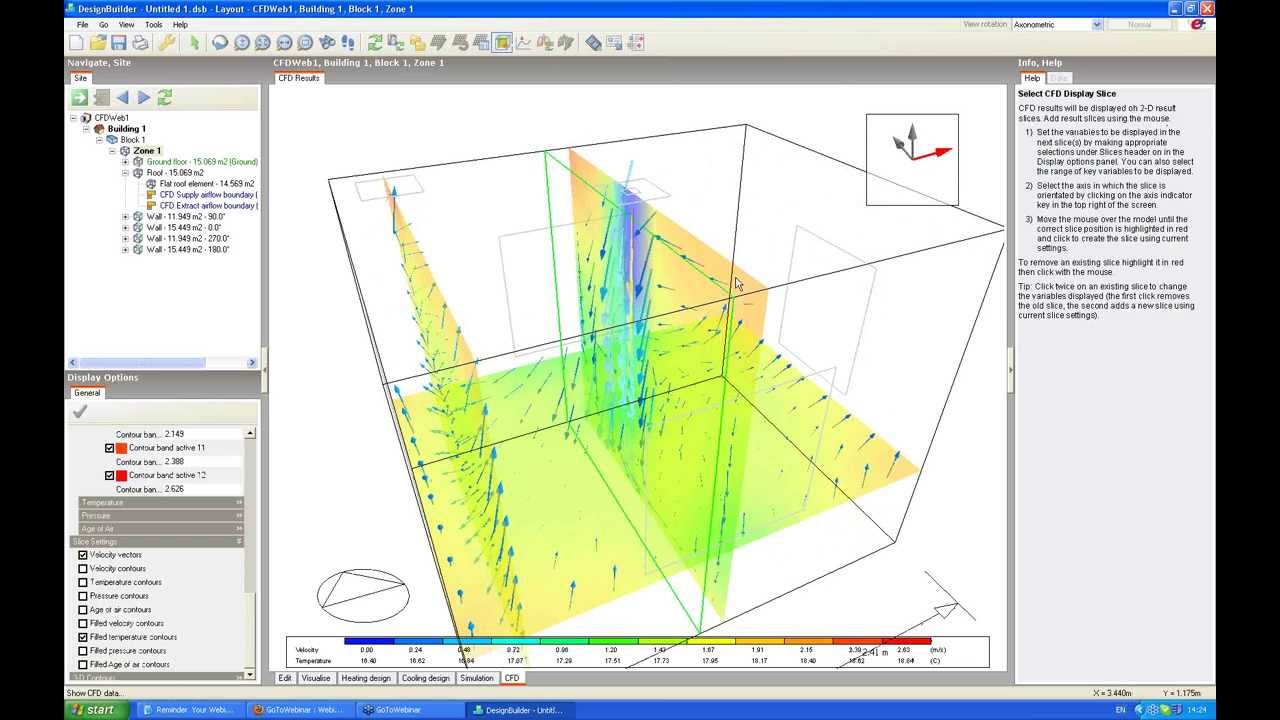This screenshot has height=720, width=1280.
Task: Click the Save disk icon
Action: [119, 43]
